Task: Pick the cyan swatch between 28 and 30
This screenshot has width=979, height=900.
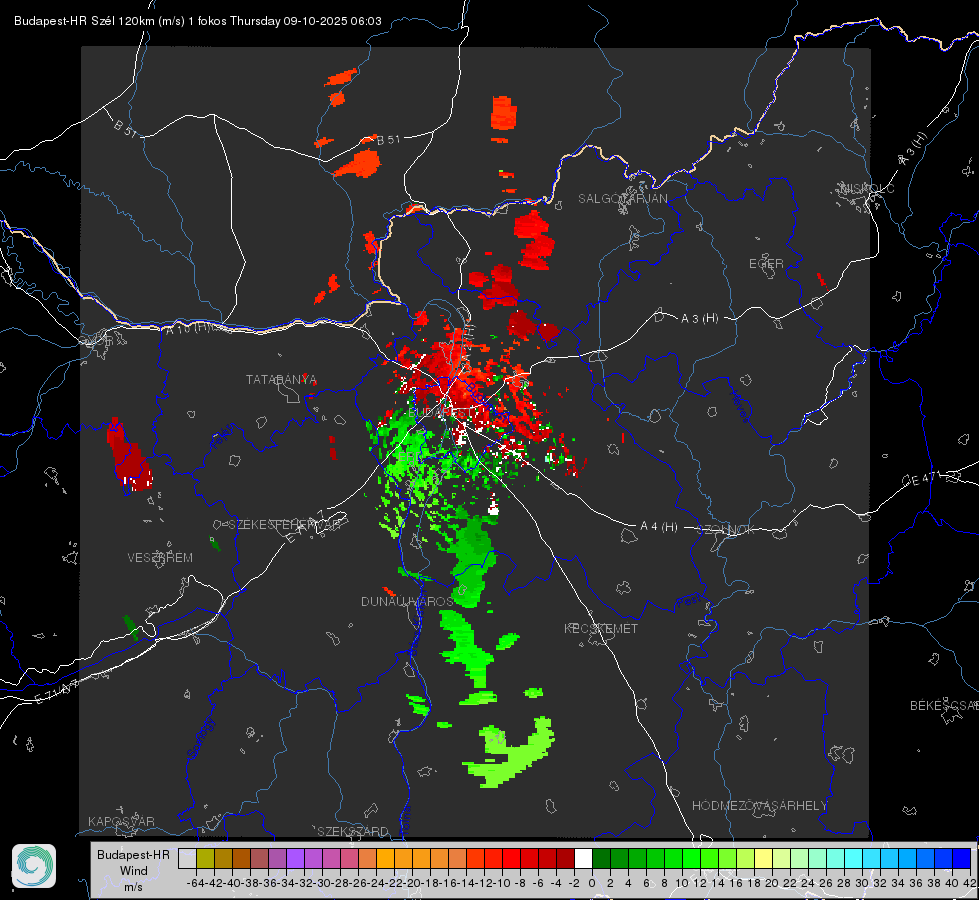Action: pyautogui.click(x=854, y=858)
